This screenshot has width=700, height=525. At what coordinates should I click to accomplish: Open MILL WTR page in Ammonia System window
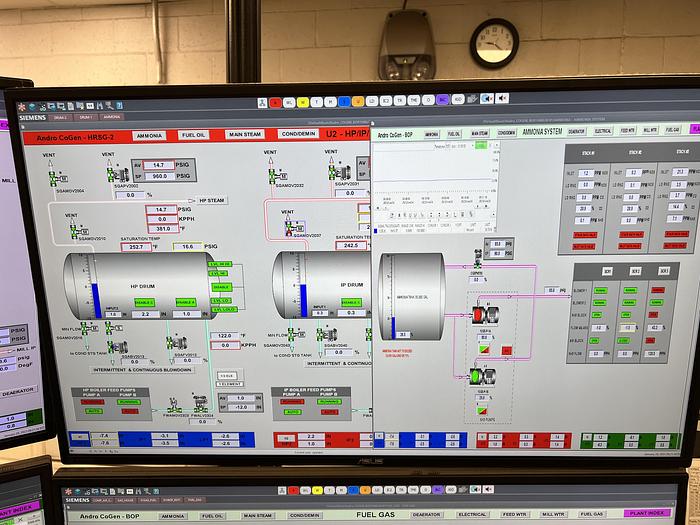click(650, 130)
